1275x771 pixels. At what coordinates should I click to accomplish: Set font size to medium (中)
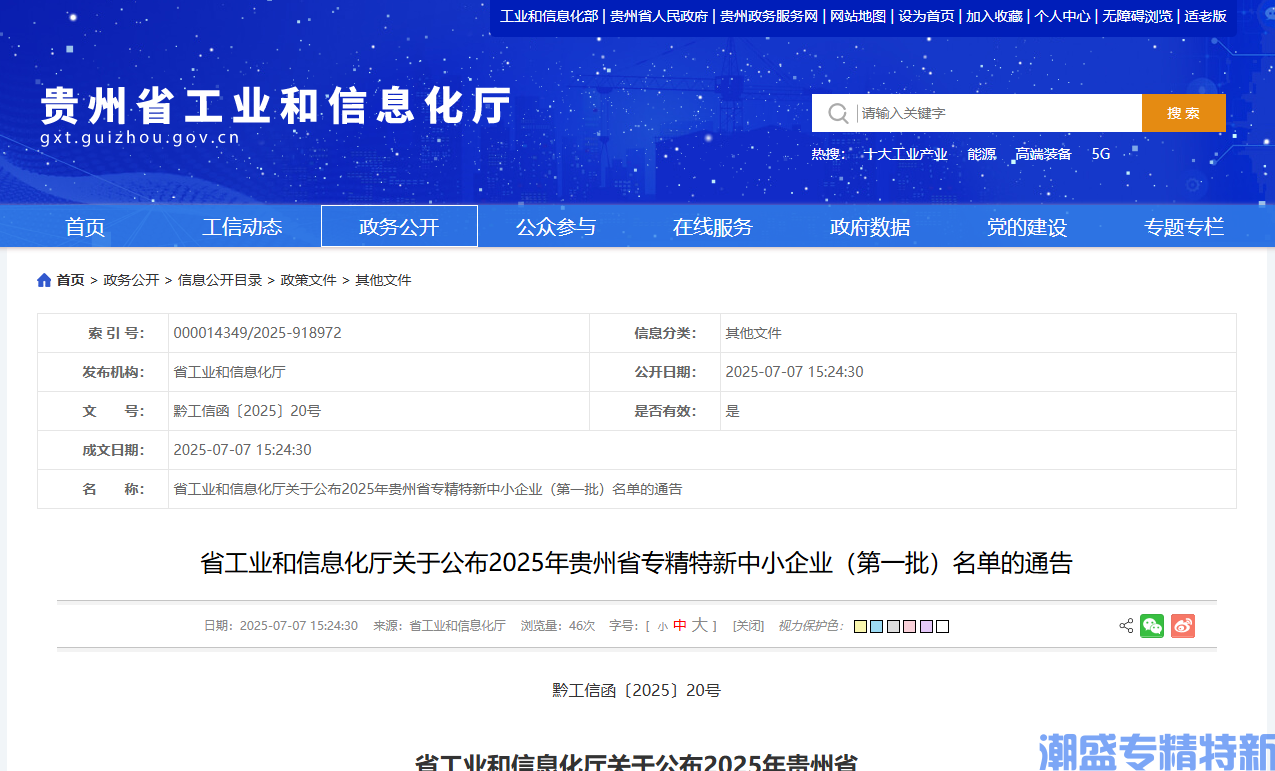[680, 626]
